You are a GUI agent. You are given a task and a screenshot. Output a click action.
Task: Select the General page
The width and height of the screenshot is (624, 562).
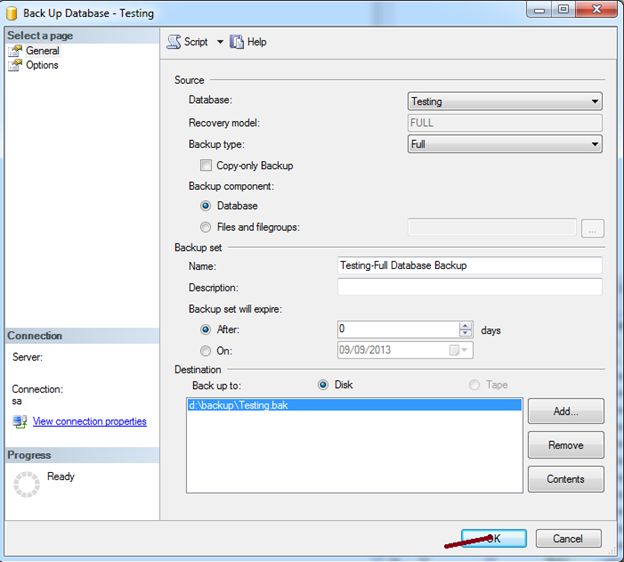coord(42,51)
